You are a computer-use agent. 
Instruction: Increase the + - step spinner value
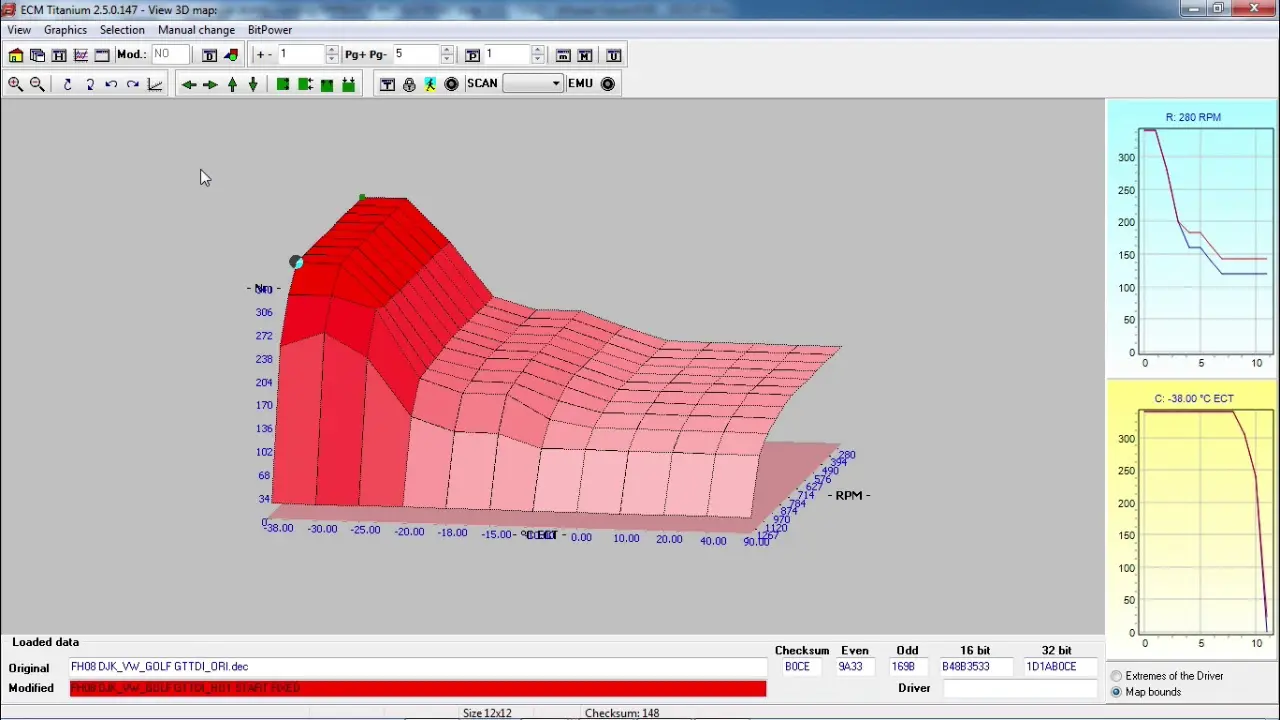(332, 50)
